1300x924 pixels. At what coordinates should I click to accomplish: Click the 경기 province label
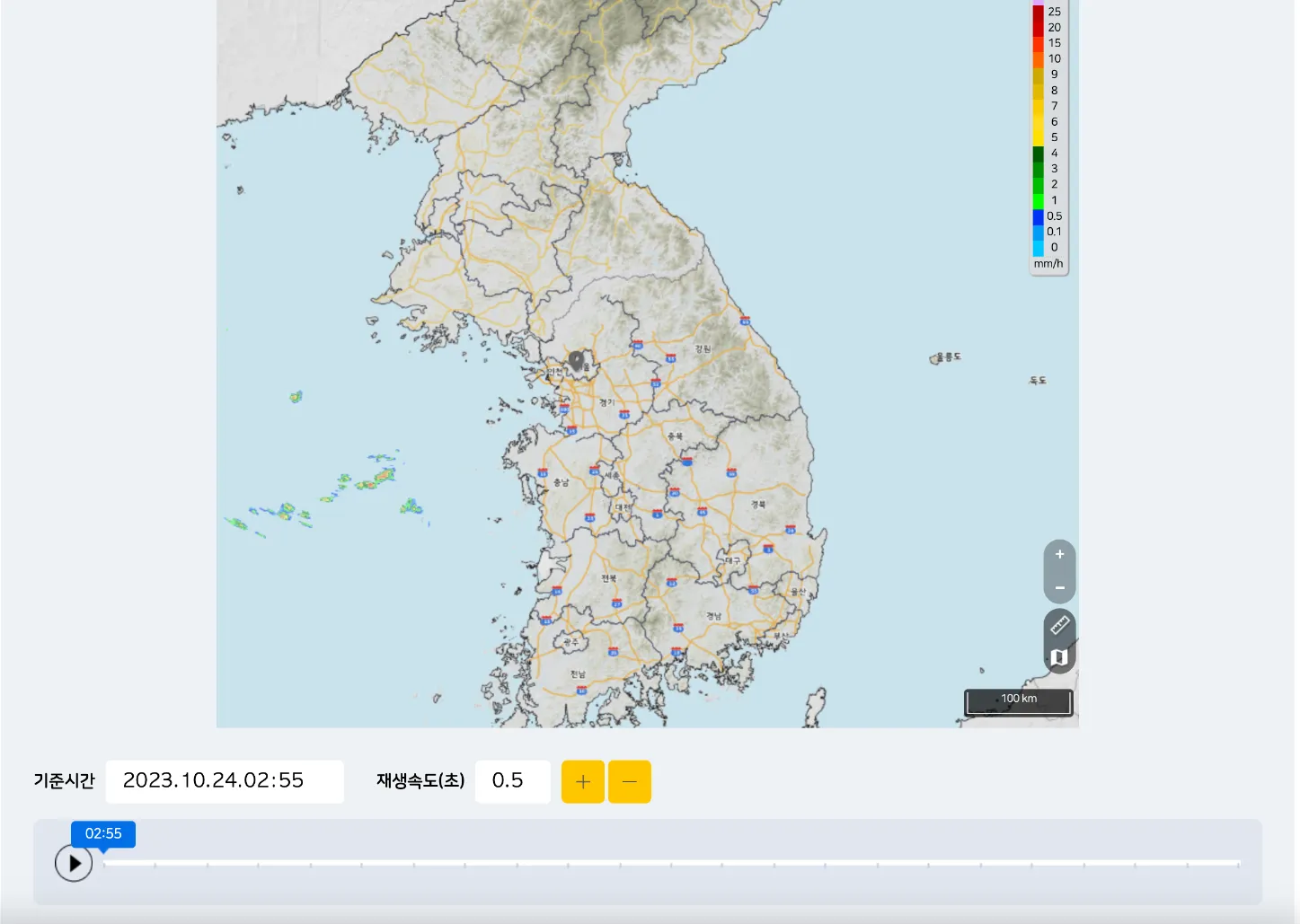click(x=607, y=402)
